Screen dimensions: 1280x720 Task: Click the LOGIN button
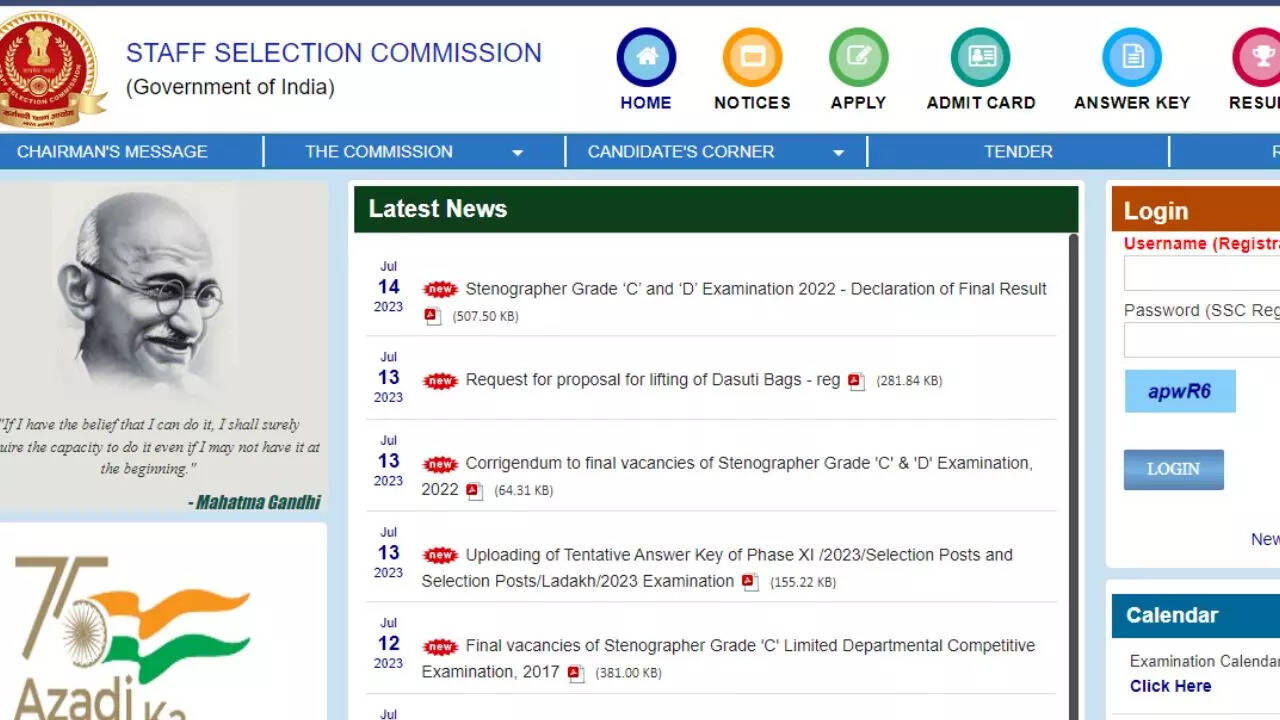(1173, 469)
